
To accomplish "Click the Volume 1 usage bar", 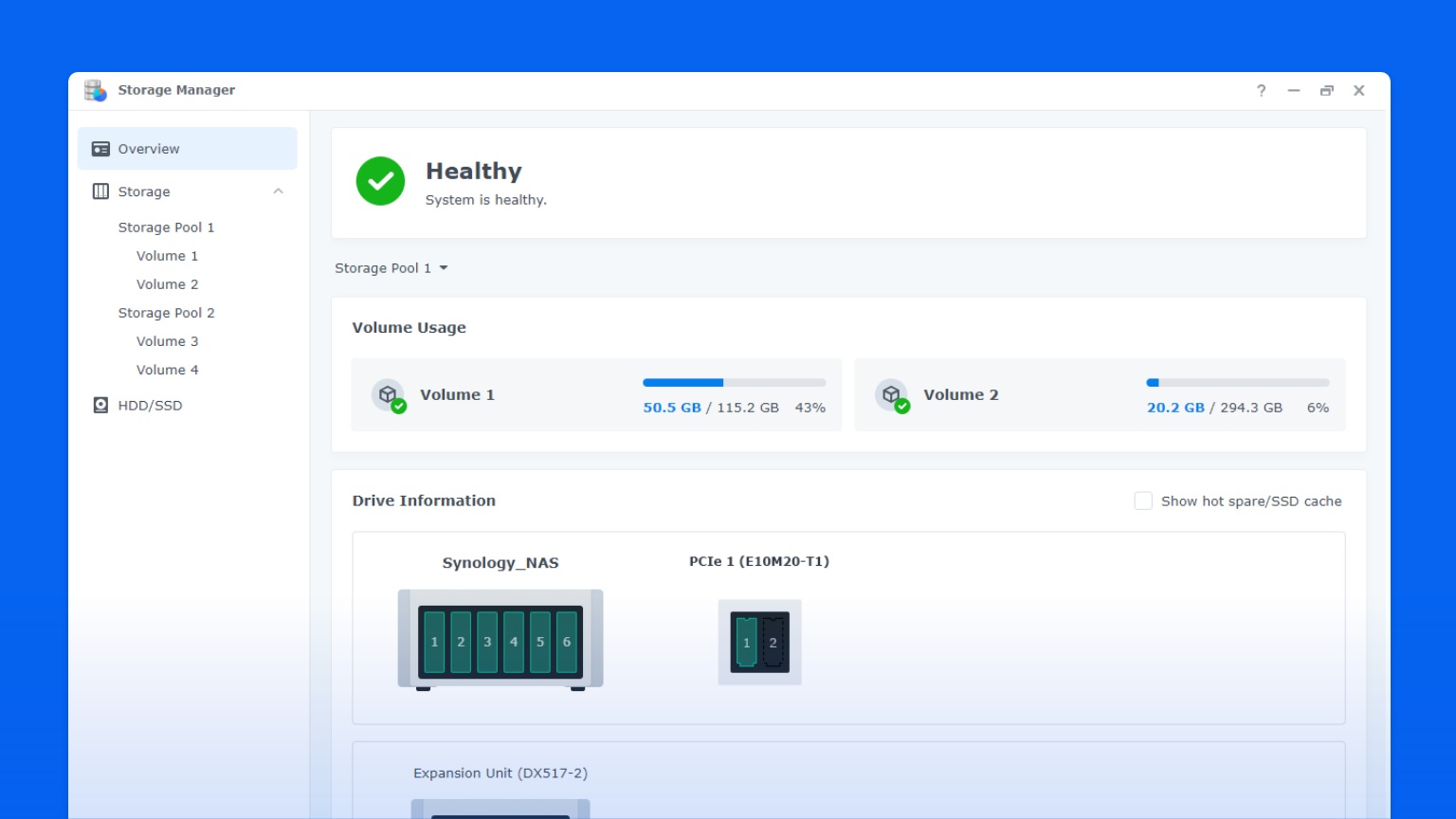I will coord(735,383).
